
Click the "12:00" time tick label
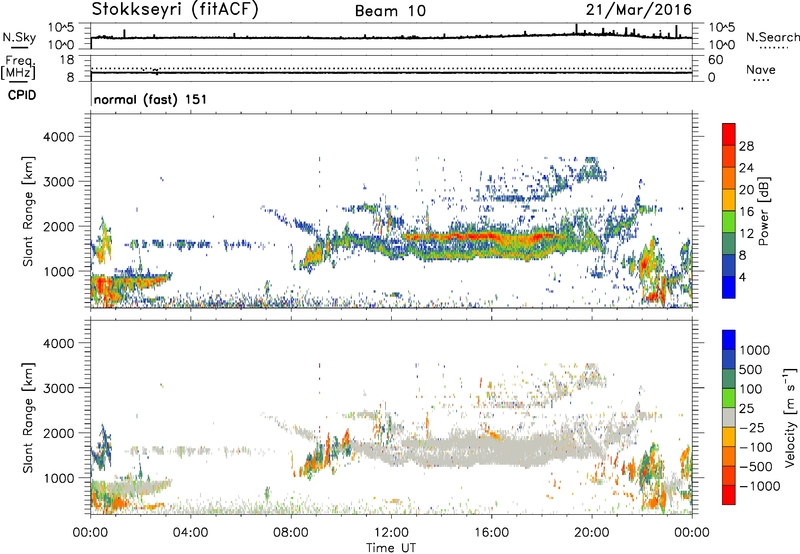[391, 533]
